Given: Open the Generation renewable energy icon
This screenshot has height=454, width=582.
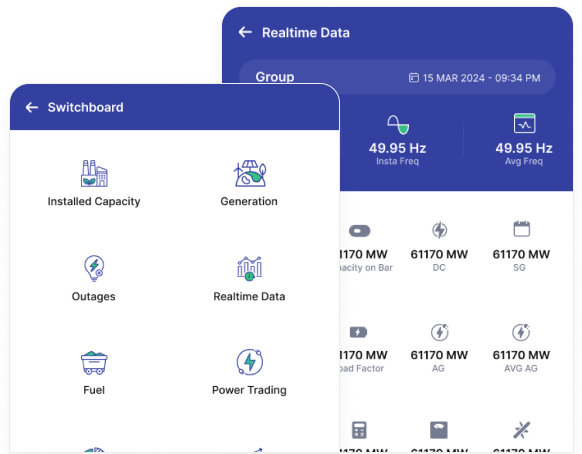Looking at the screenshot, I should (249, 173).
